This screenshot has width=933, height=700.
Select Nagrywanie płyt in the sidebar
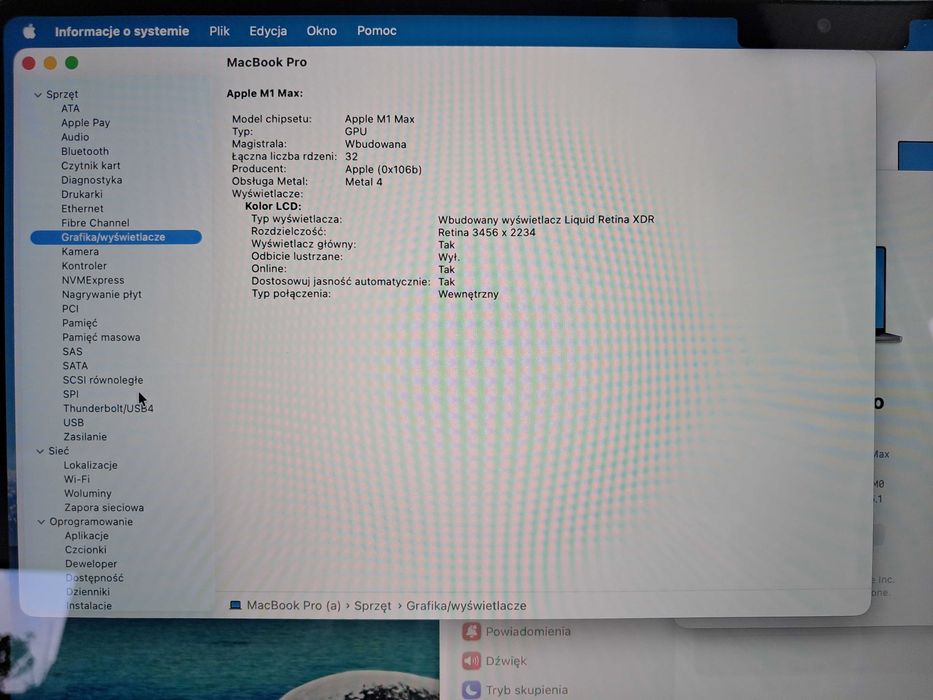click(x=102, y=294)
